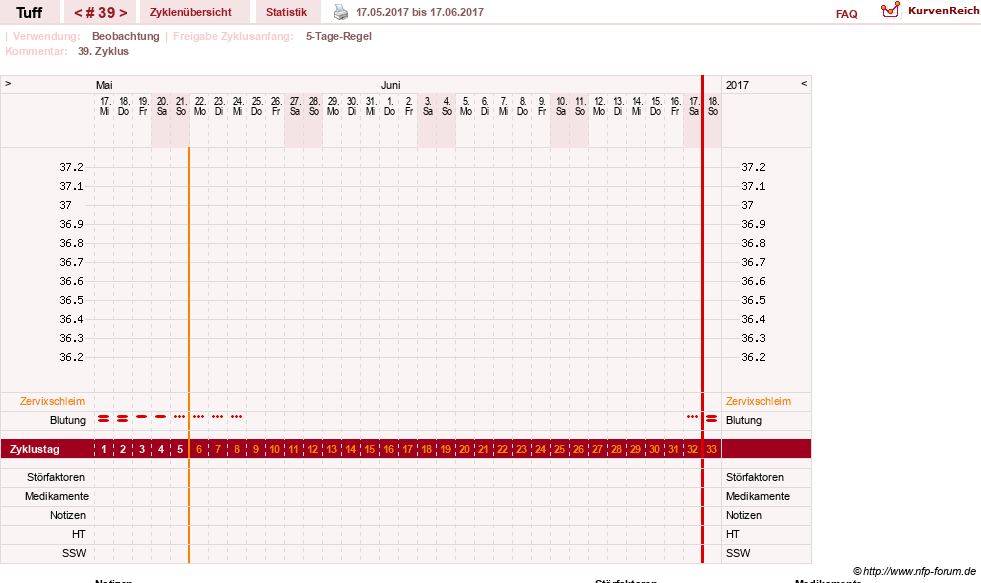Click cycle day 20 in the Zyklustag row
The image size is (981, 583).
click(464, 449)
